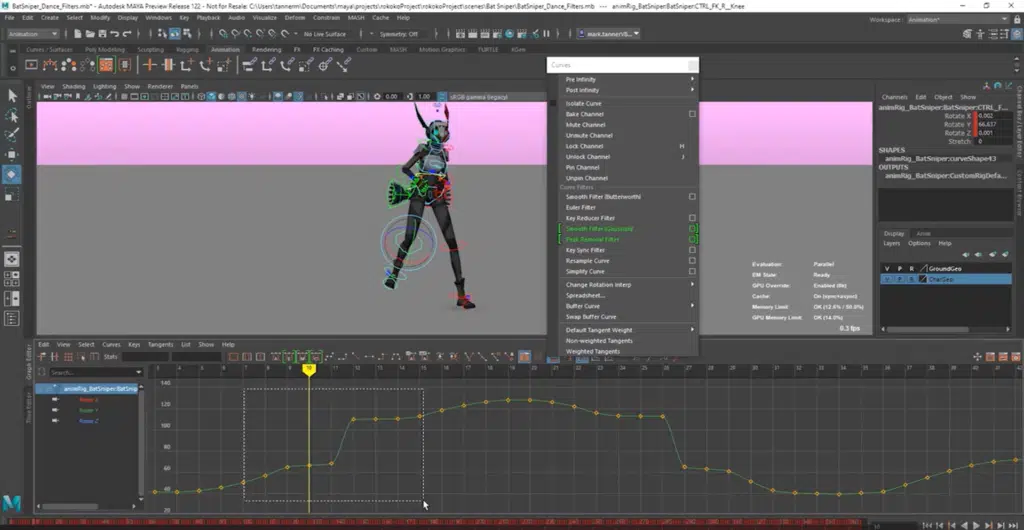This screenshot has width=1024, height=530.
Task: Open Smooth Filter (Butterworth) options box
Action: tap(692, 196)
